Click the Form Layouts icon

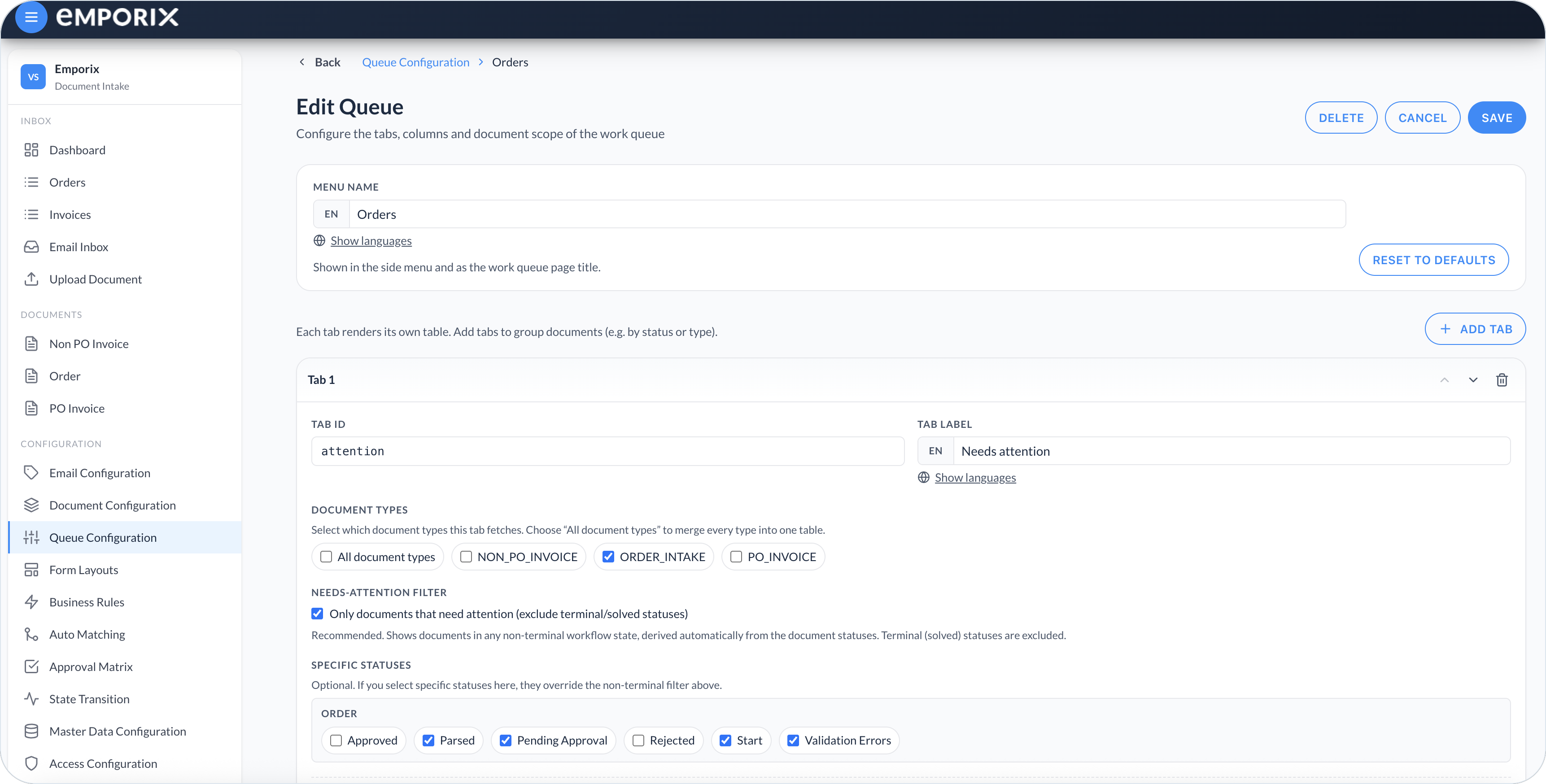31,570
